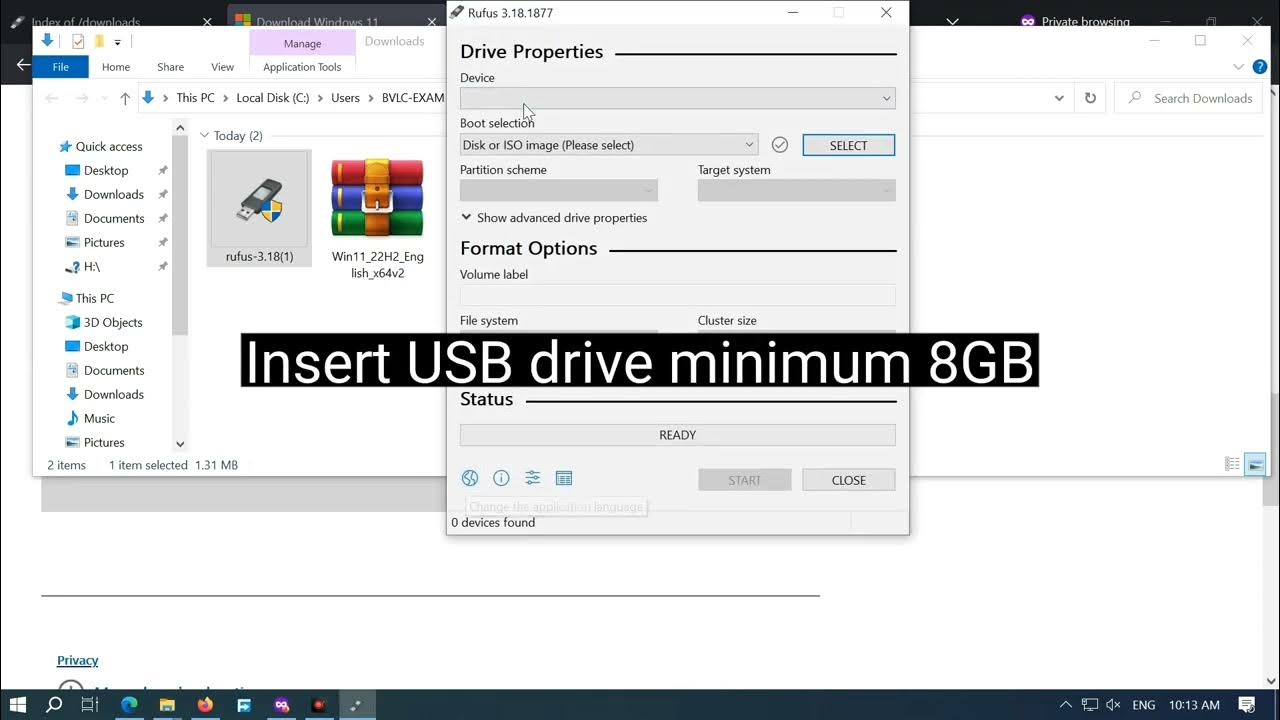1280x720 pixels.
Task: Switch Explorer to large icons view
Action: [x=1255, y=464]
